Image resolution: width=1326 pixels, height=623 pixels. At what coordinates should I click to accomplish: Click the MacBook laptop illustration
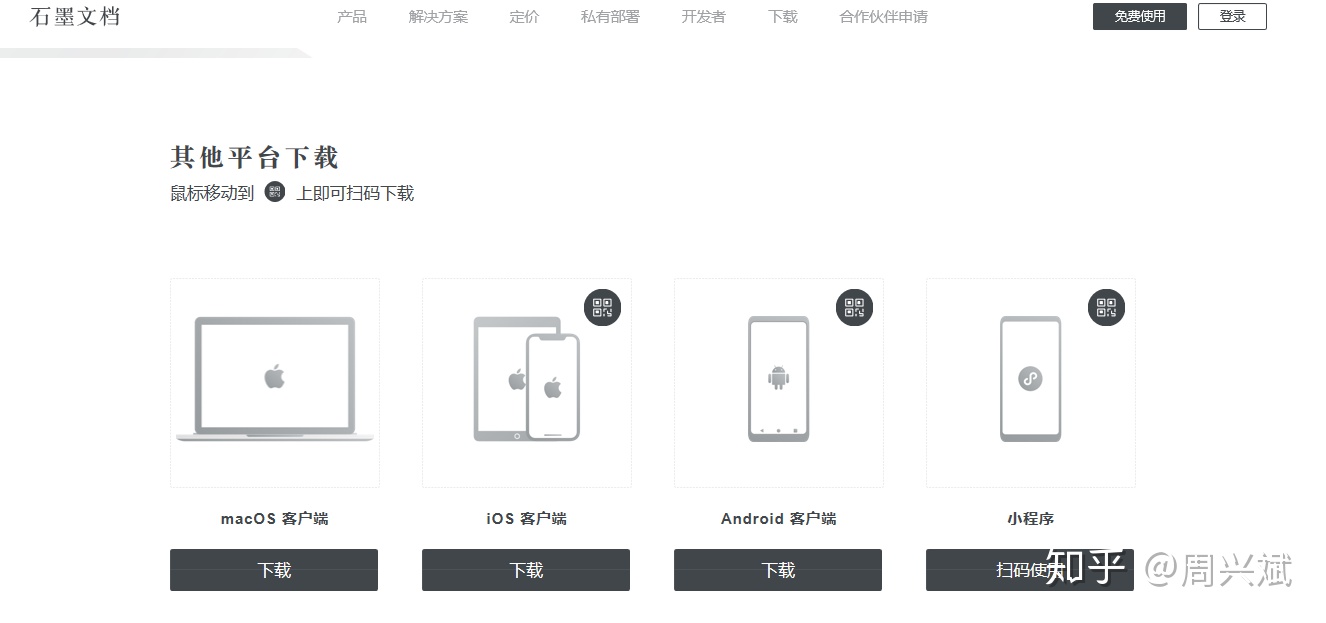(x=274, y=379)
